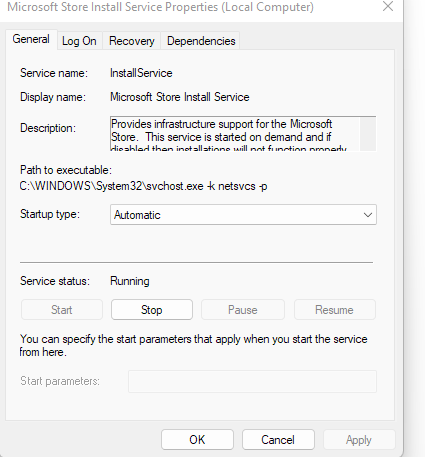Open the Log On tab
425x457 pixels.
pos(79,41)
